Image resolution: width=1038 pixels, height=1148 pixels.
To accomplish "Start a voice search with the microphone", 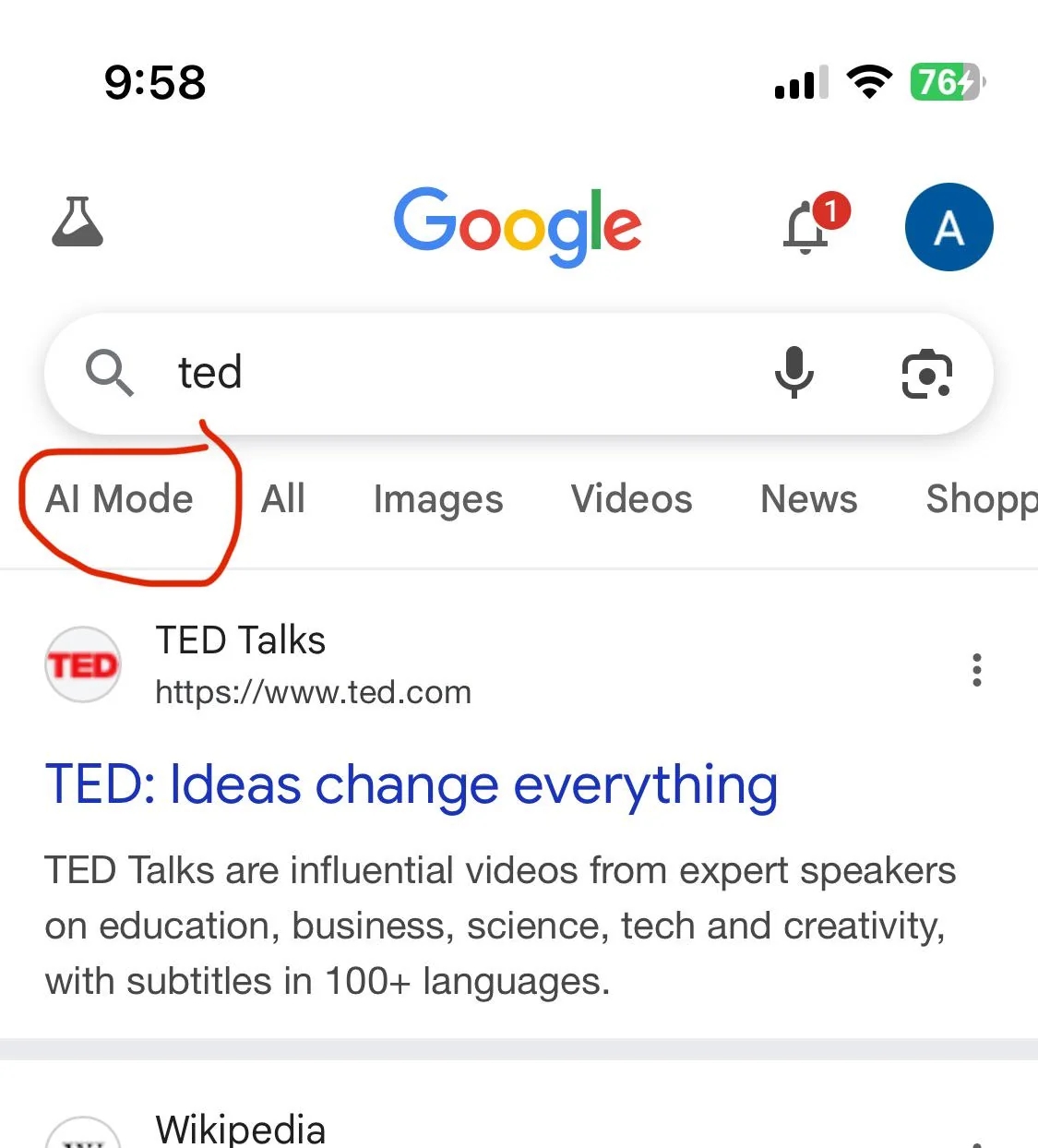I will click(795, 374).
